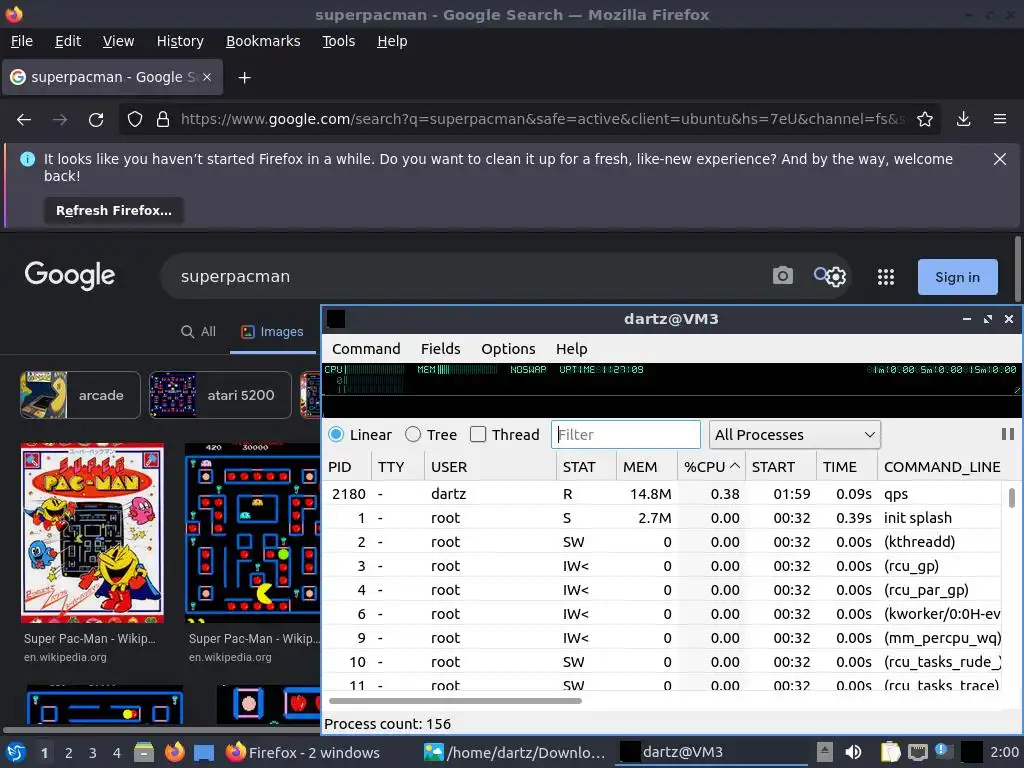Image resolution: width=1024 pixels, height=768 pixels.
Task: Switch to virtual desktop 2
Action: coord(69,753)
